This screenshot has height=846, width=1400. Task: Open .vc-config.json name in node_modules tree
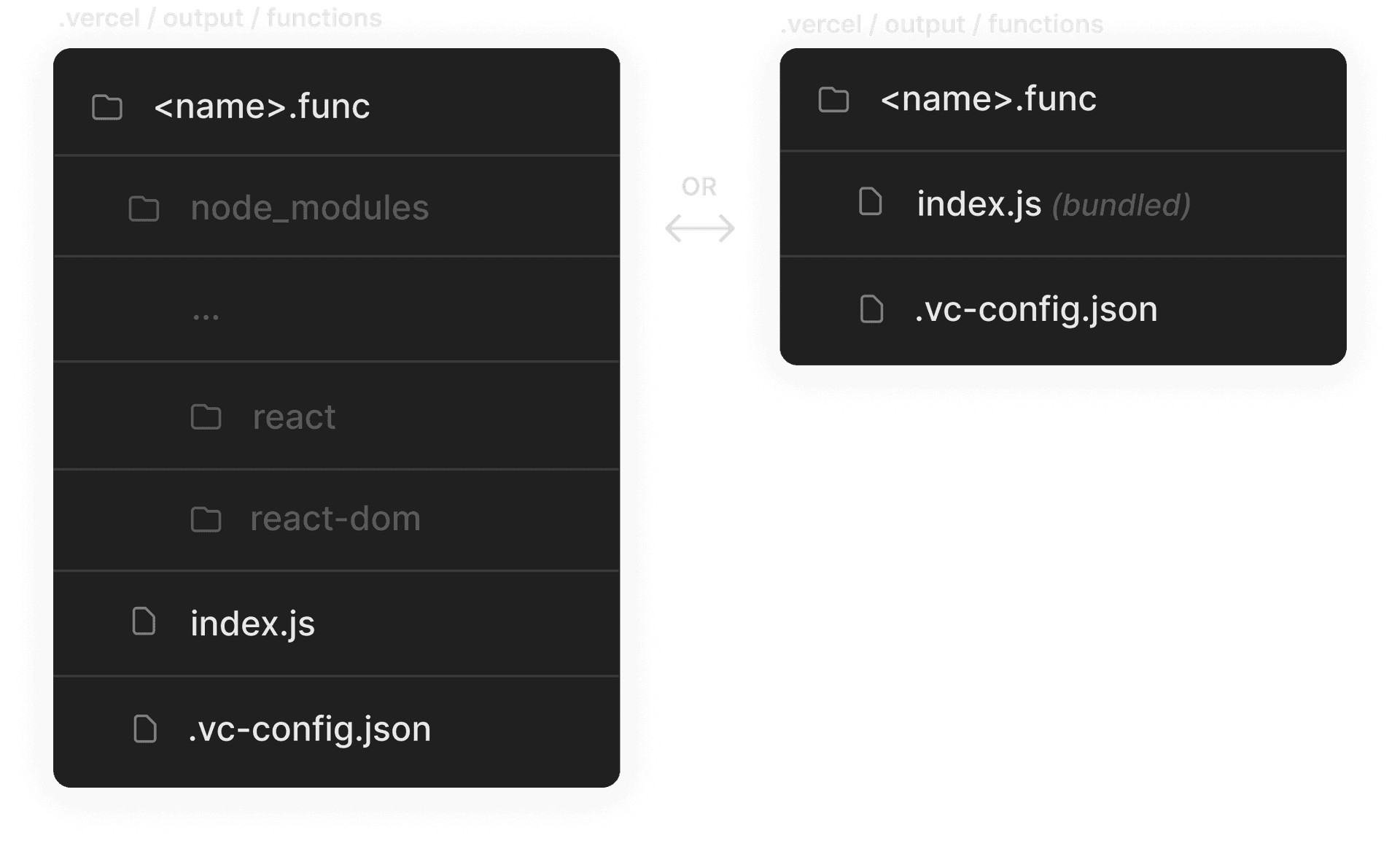(310, 729)
